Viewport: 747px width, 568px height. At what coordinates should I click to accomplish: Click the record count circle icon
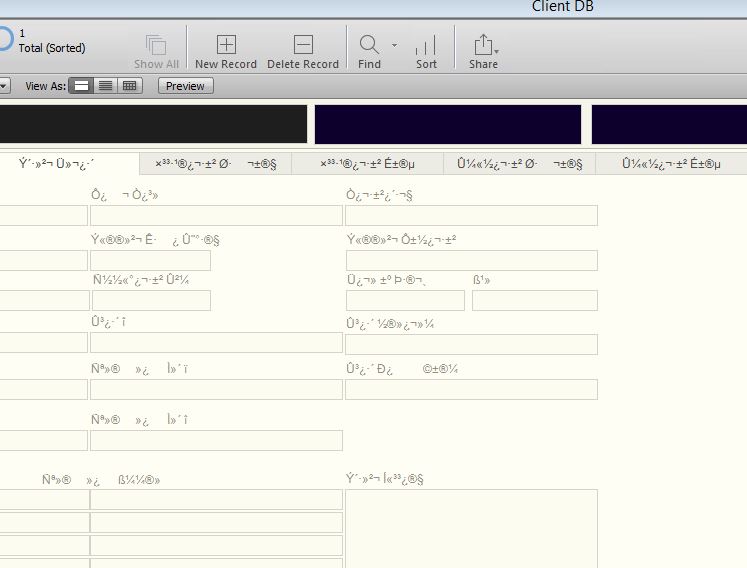pyautogui.click(x=5, y=39)
